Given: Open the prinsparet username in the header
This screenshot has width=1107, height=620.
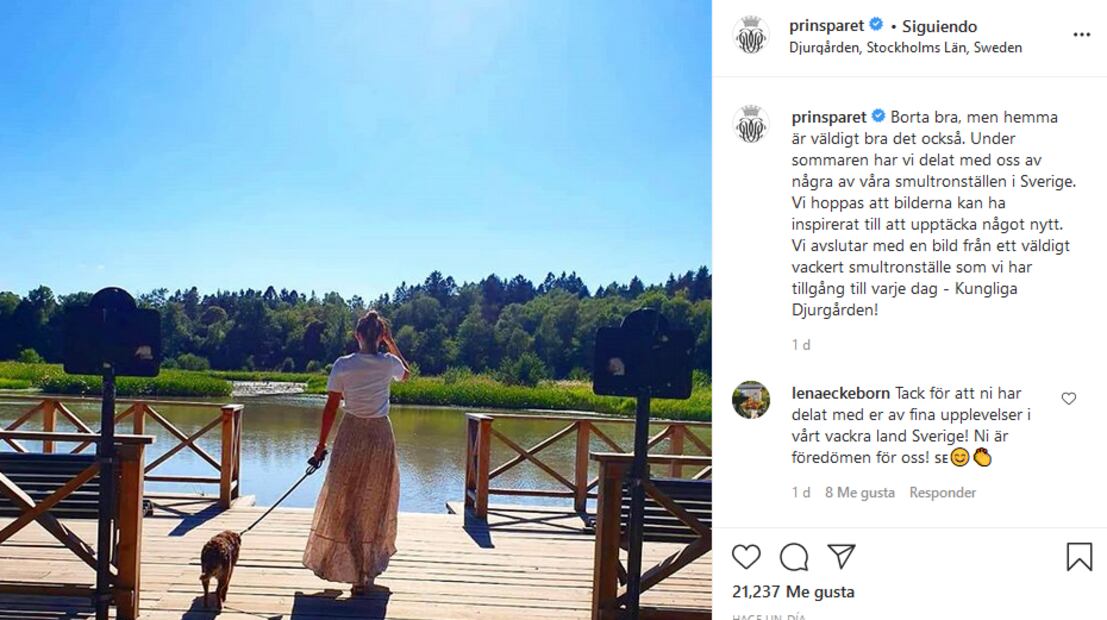Looking at the screenshot, I should (827, 26).
